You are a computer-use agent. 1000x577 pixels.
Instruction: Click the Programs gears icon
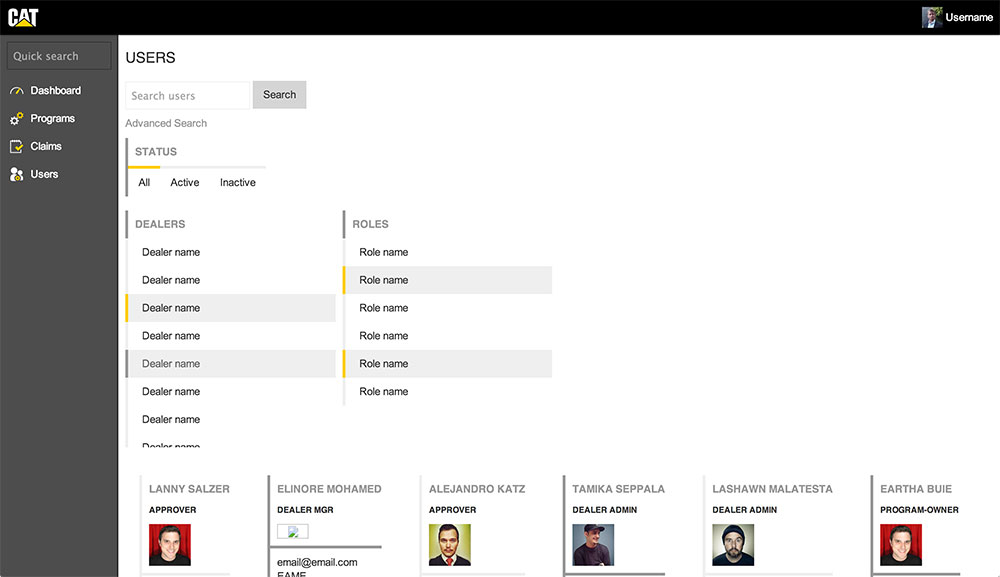17,119
